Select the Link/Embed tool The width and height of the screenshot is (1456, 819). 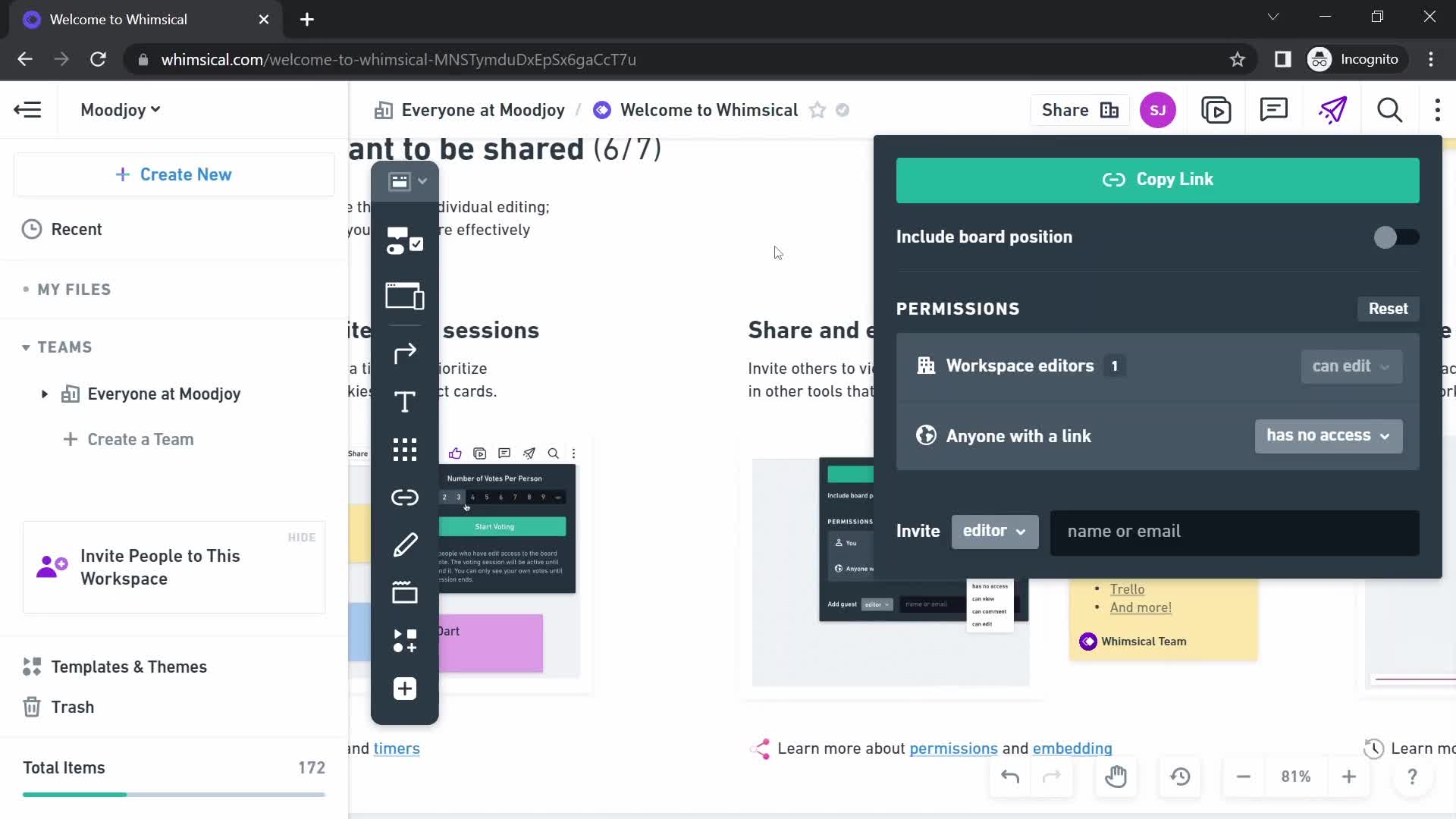coord(405,497)
